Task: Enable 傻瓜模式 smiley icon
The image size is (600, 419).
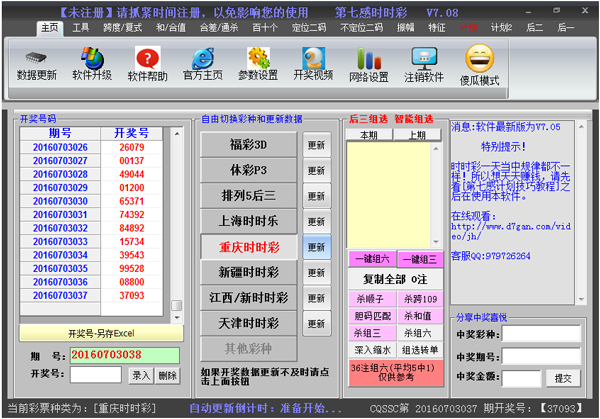Action: click(x=479, y=58)
